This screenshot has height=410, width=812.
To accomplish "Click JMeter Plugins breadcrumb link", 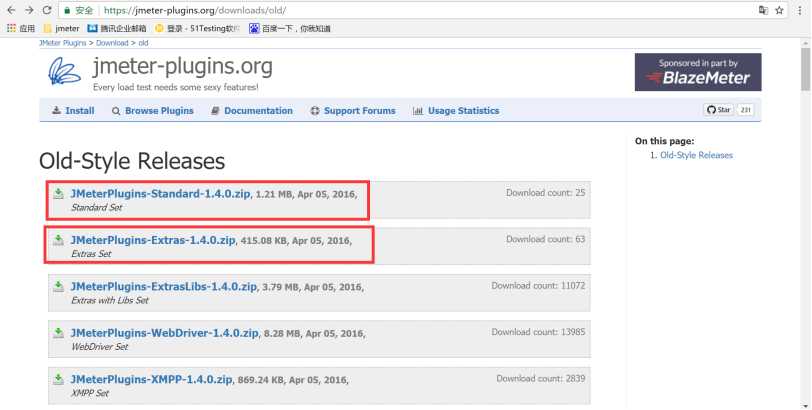I will (63, 43).
